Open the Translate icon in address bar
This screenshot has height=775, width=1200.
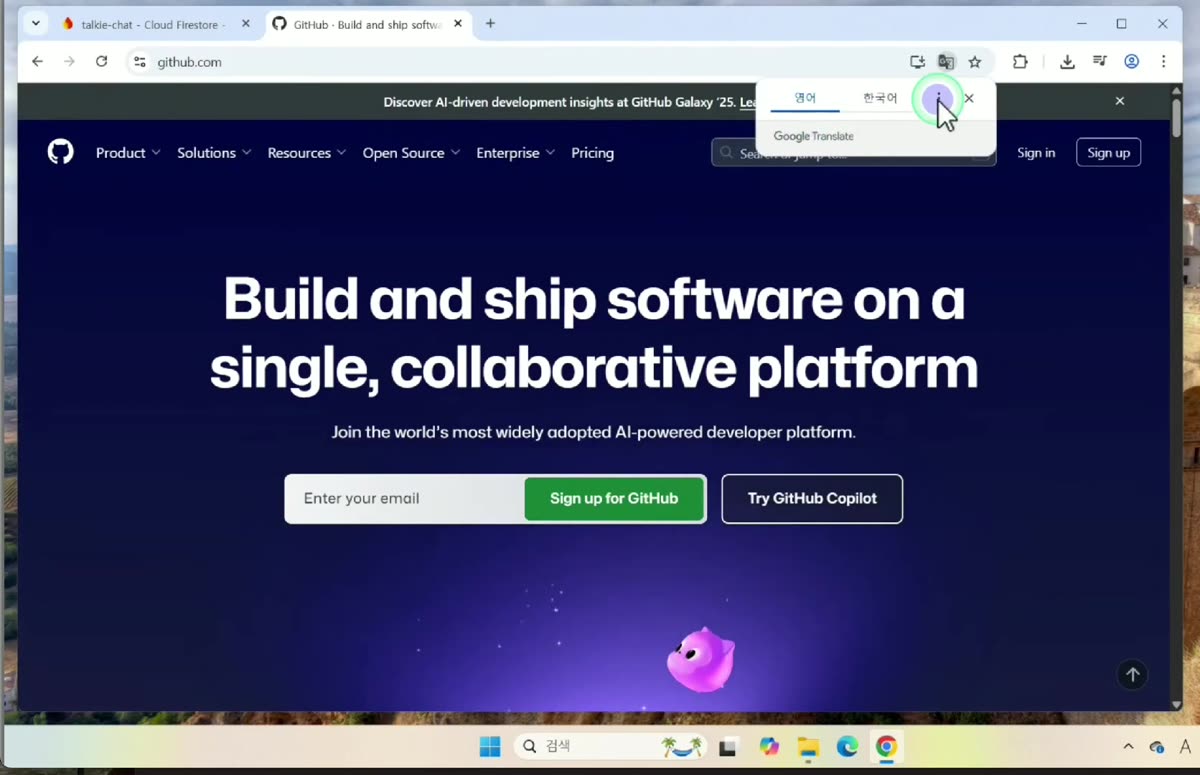pyautogui.click(x=946, y=62)
